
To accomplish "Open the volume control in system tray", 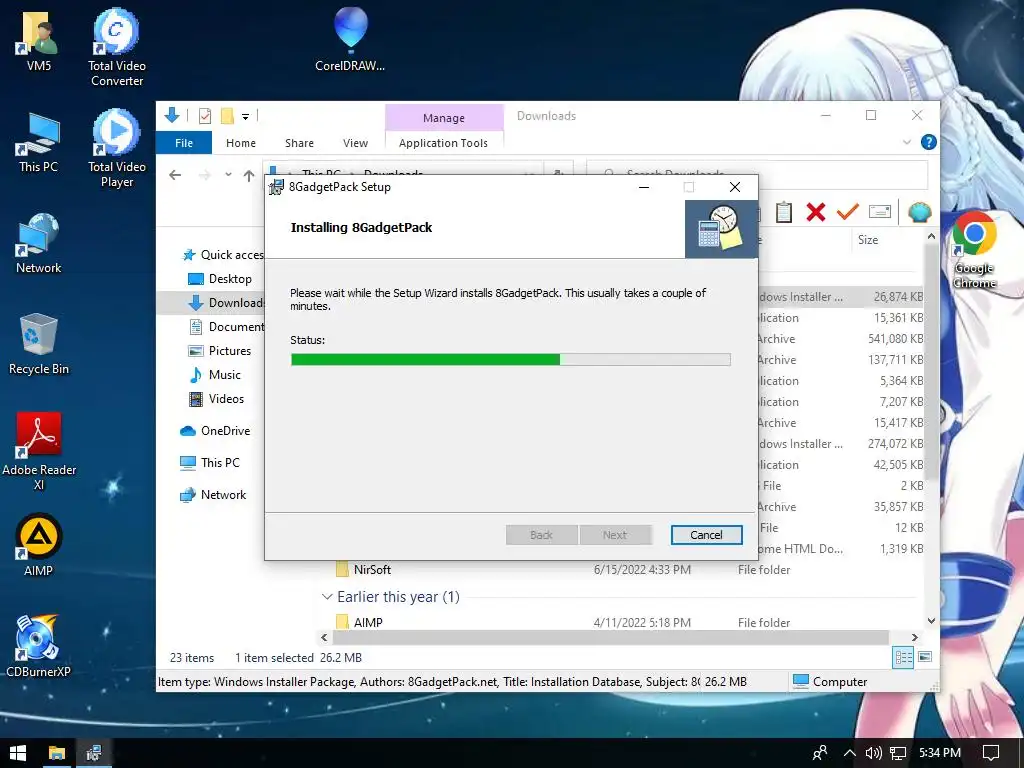I will 873,753.
